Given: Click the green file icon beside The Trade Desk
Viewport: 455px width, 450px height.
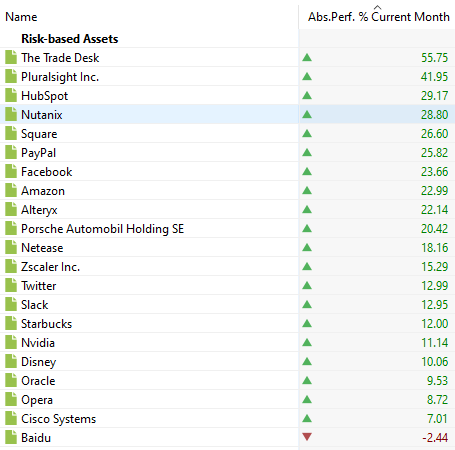Looking at the screenshot, I should [x=11, y=57].
